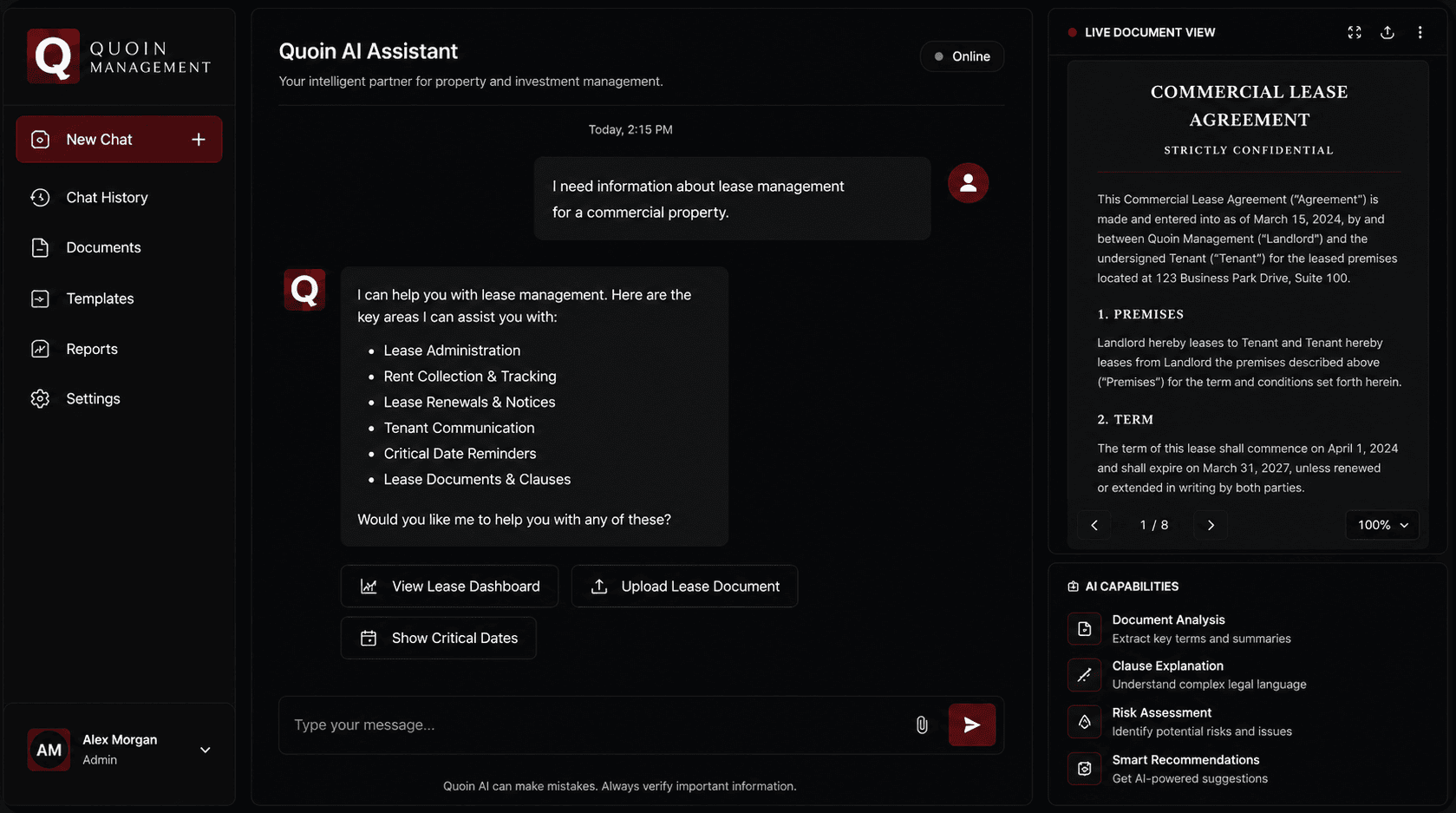
Task: Click the Show Critical Dates button
Action: coord(439,638)
